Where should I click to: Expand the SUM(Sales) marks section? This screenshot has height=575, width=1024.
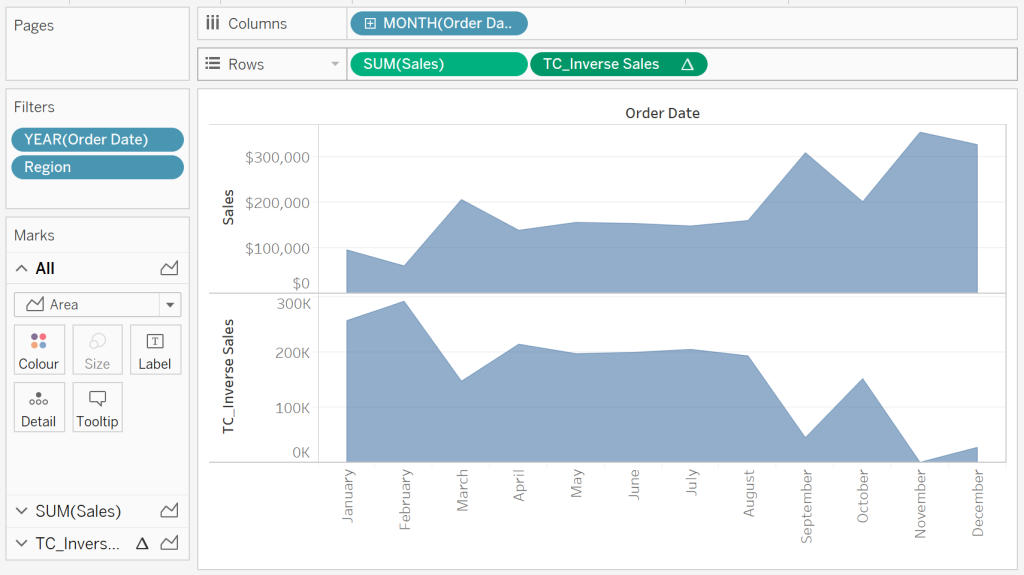click(x=22, y=511)
